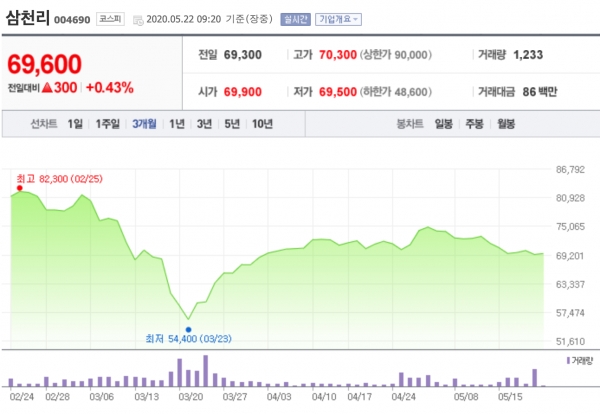Click the 전일 value 69,300

click(x=243, y=55)
